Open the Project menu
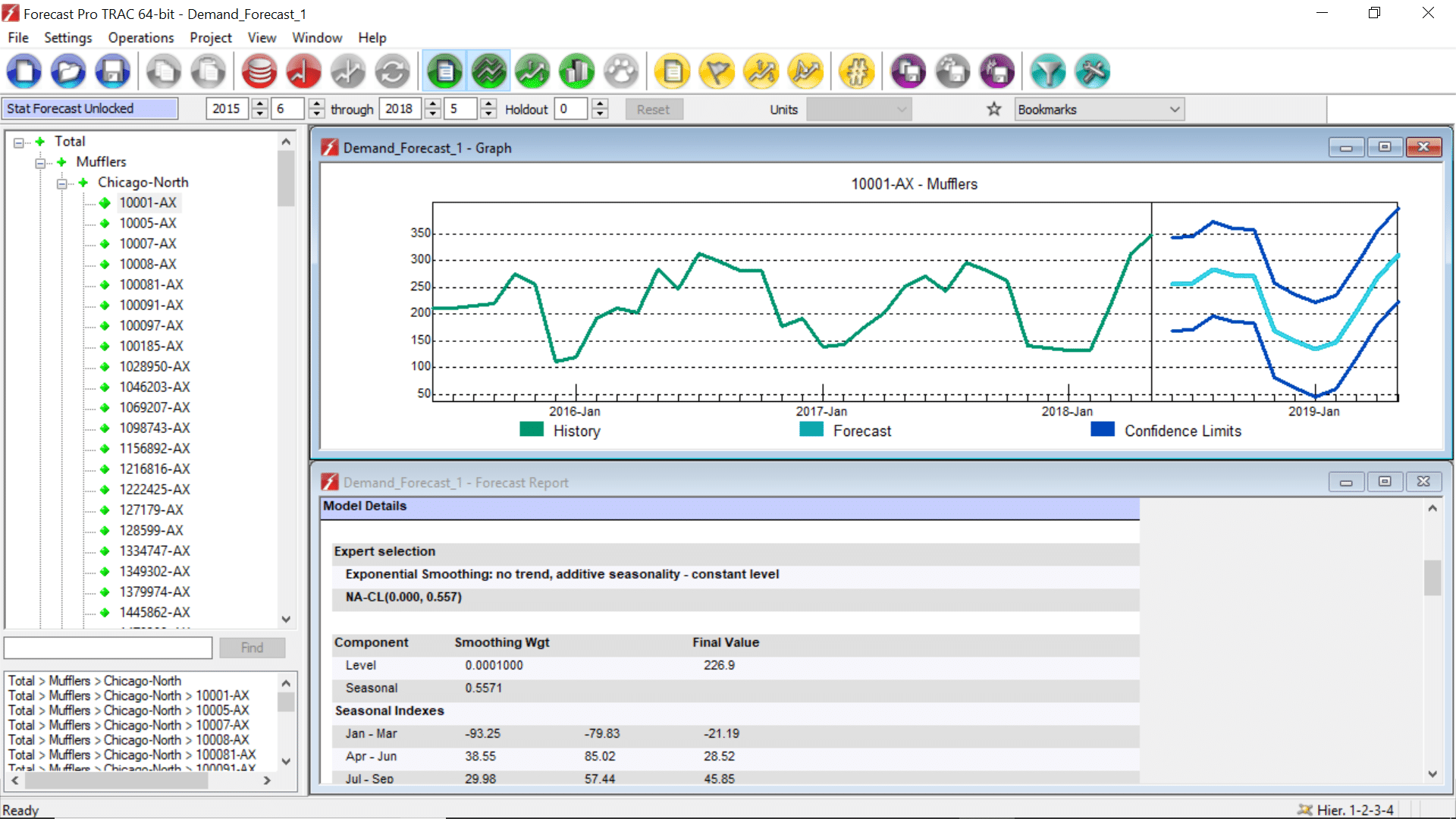 click(x=210, y=37)
